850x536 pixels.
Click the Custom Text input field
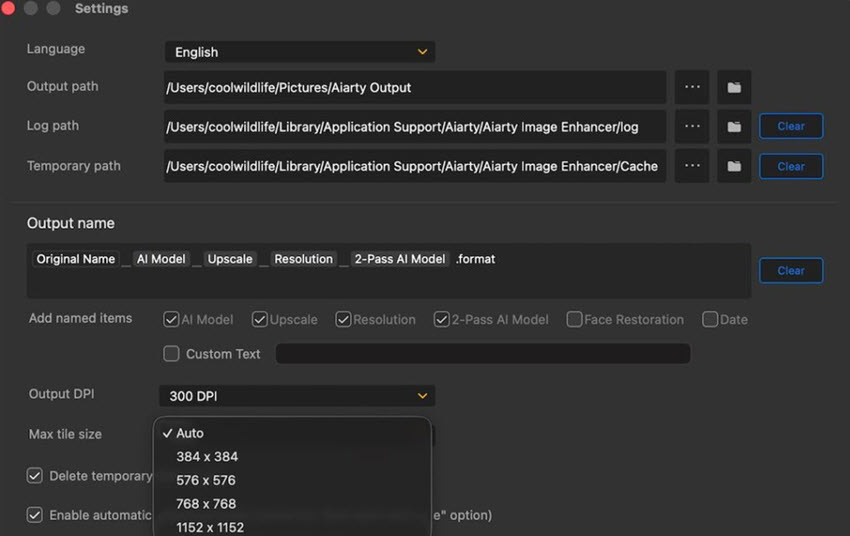pyautogui.click(x=483, y=354)
